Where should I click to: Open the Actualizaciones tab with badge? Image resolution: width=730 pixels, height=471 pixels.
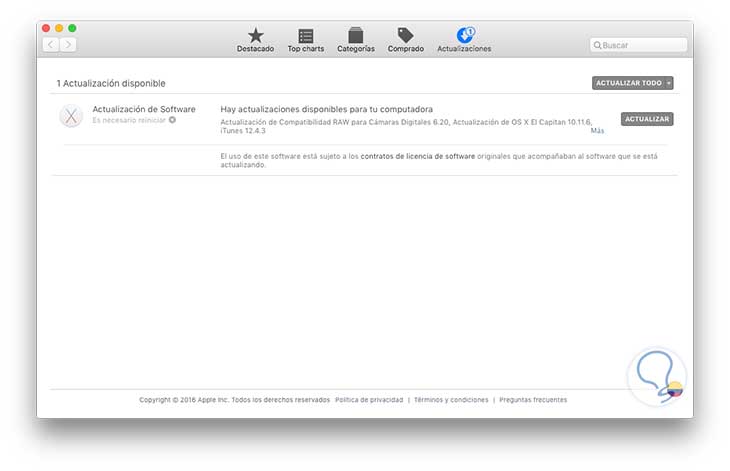pos(464,40)
